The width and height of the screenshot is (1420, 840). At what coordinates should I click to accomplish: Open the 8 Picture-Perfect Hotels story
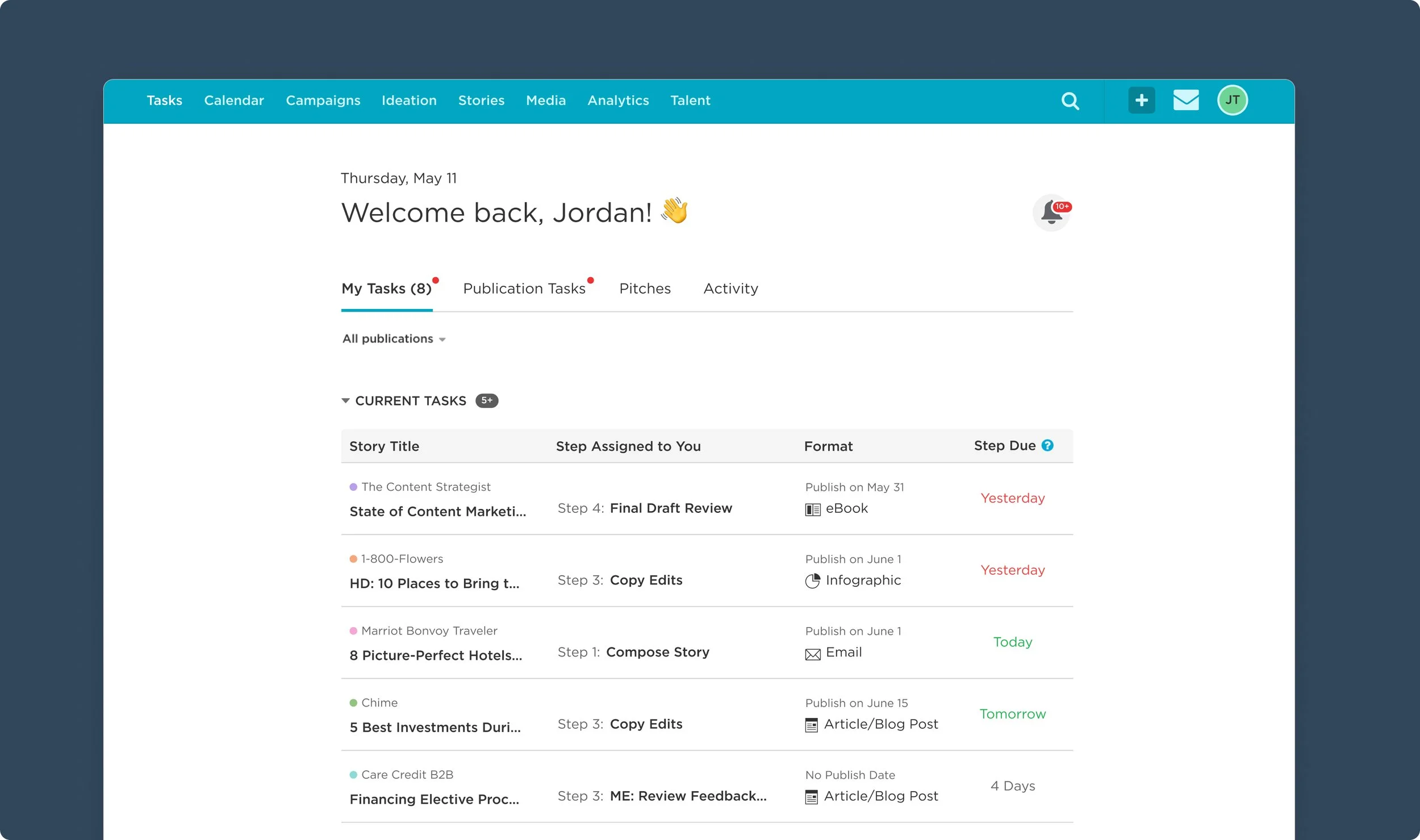pos(436,655)
